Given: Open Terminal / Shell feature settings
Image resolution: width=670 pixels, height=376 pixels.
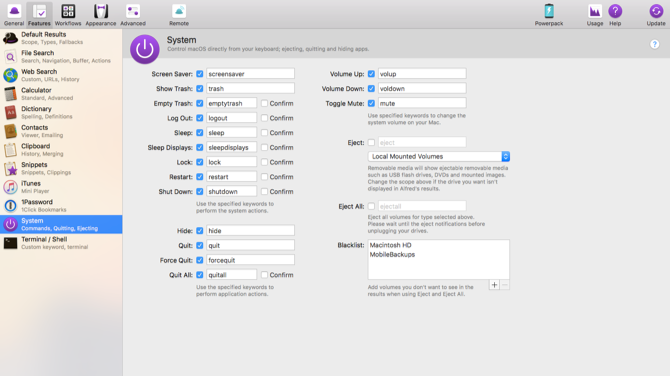Looking at the screenshot, I should pos(61,243).
